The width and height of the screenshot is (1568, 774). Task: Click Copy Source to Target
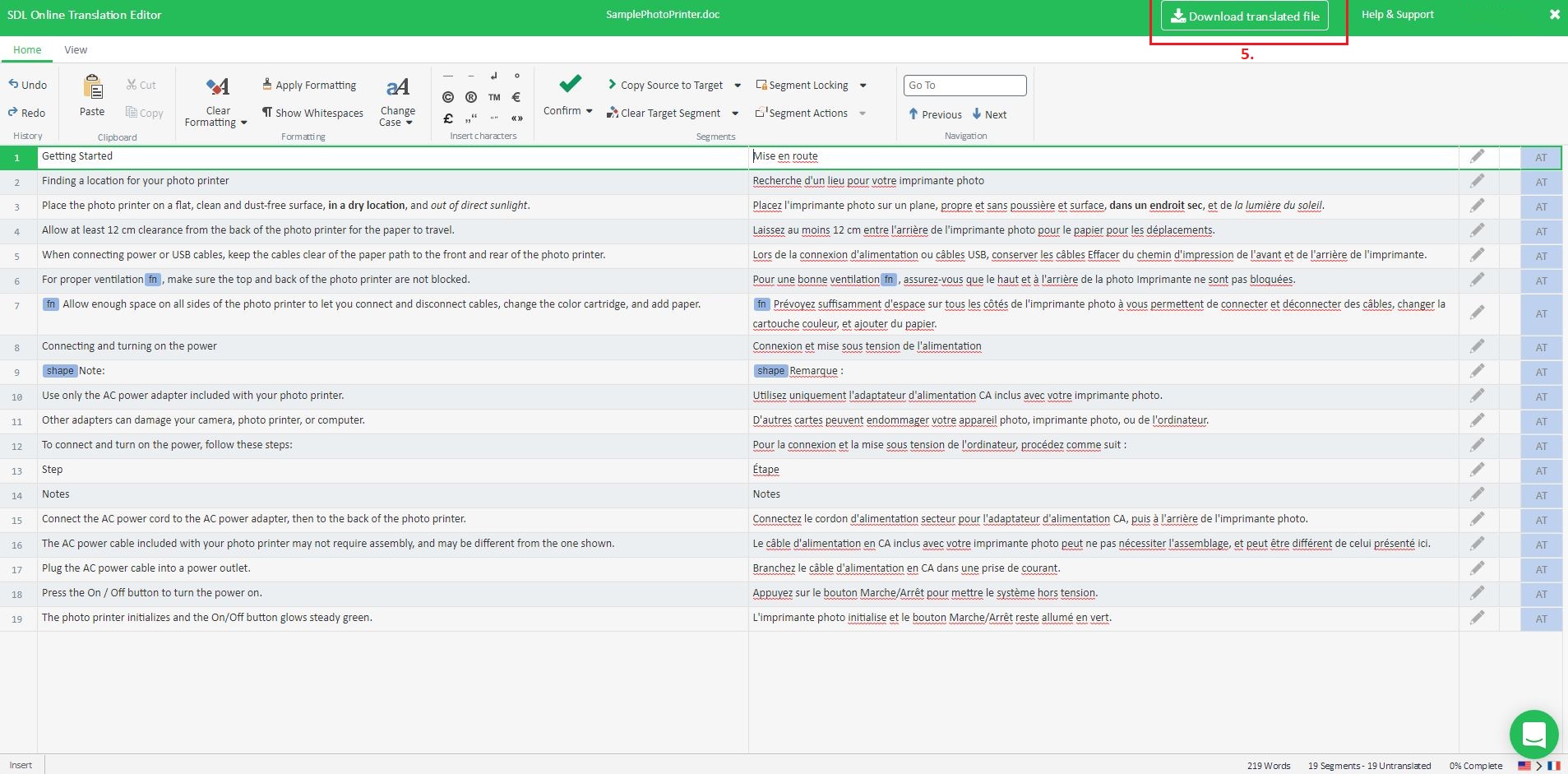pyautogui.click(x=665, y=85)
